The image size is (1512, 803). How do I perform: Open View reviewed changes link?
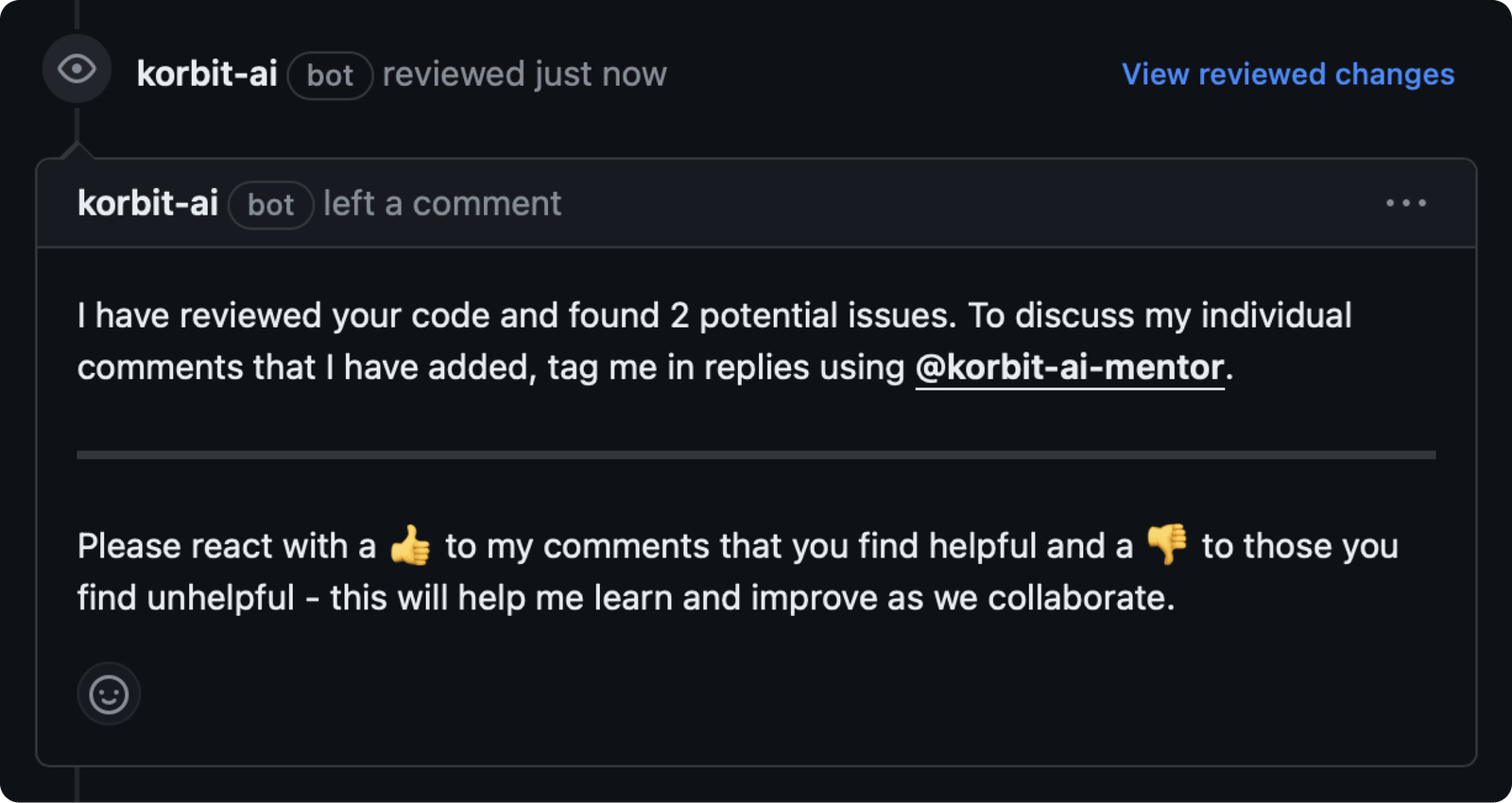click(1288, 75)
